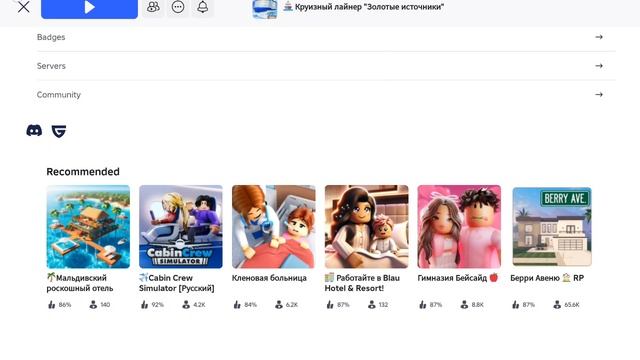This screenshot has height=360, width=640.
Task: Open the cruise liner game thumbnail
Action: tap(265, 9)
